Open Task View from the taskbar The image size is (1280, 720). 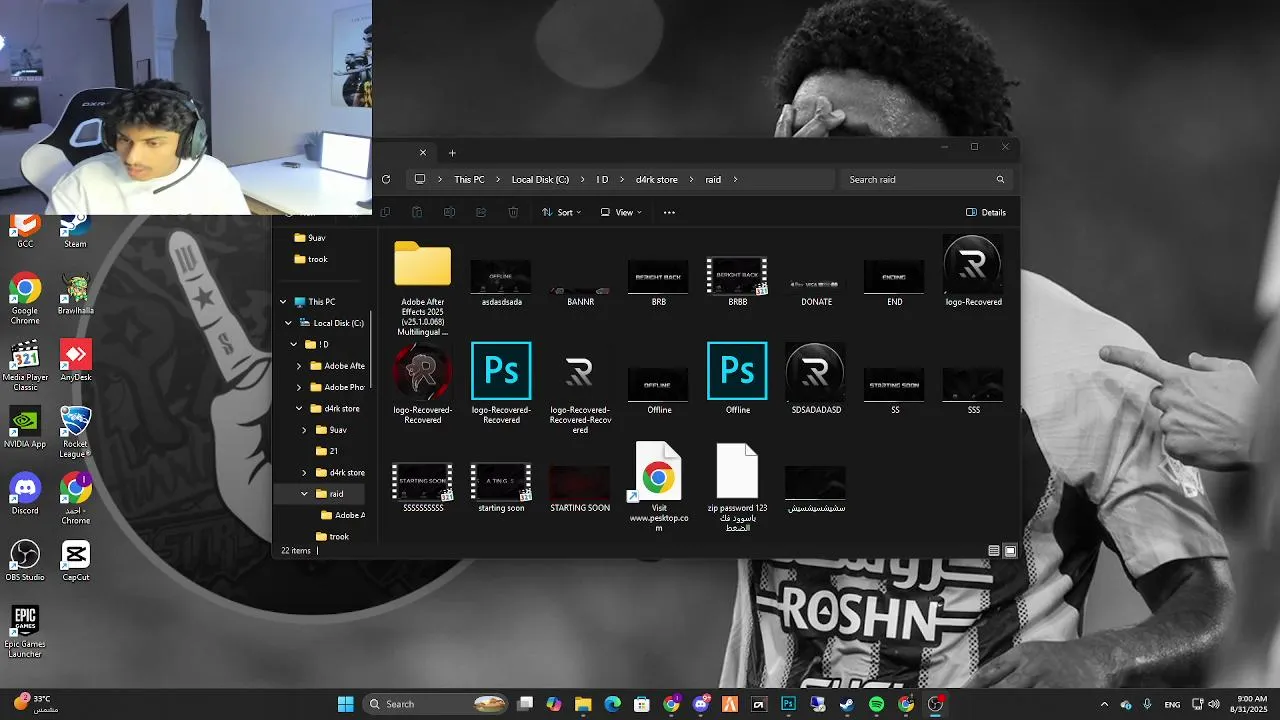point(525,704)
